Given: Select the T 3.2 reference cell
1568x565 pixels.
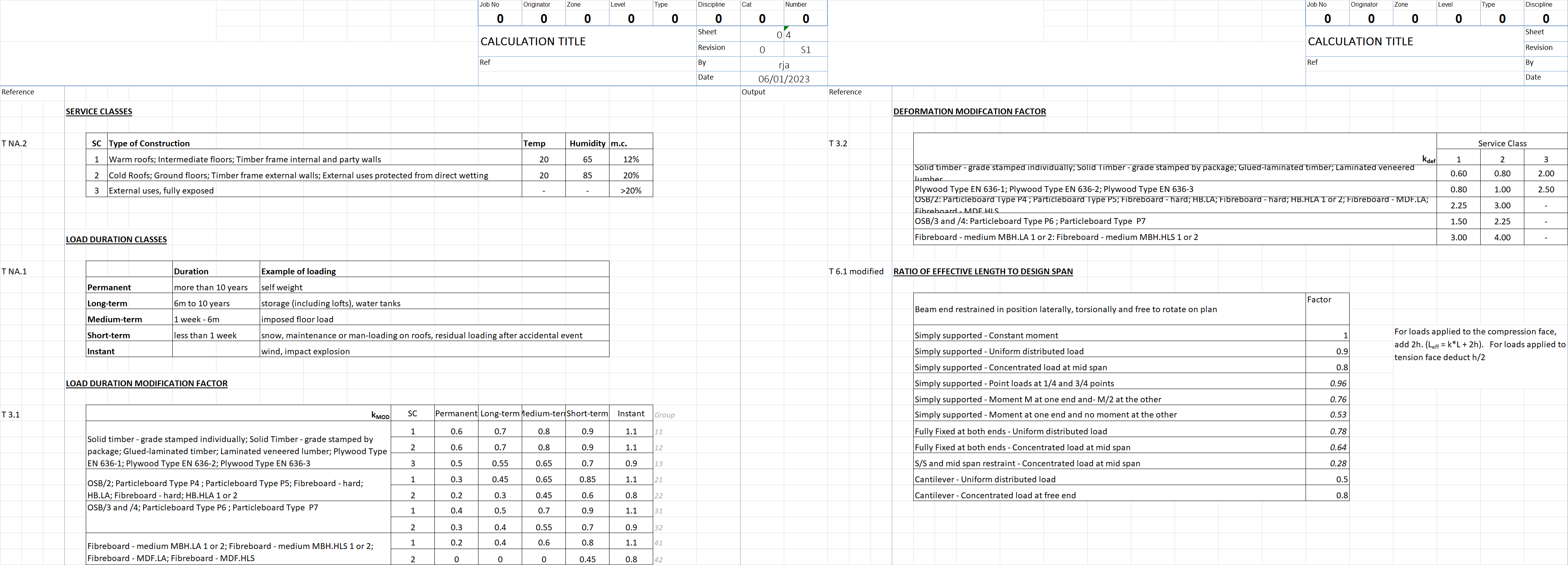Looking at the screenshot, I should point(838,144).
